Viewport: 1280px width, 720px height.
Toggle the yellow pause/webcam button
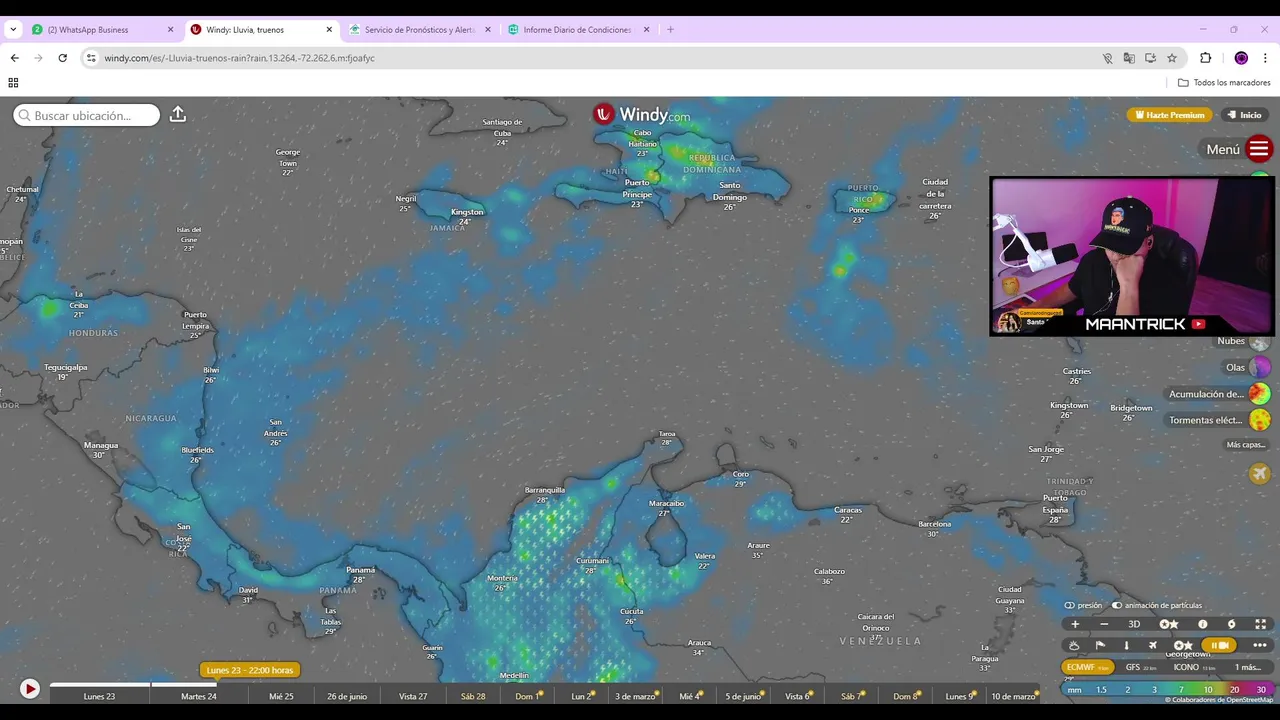(1220, 645)
